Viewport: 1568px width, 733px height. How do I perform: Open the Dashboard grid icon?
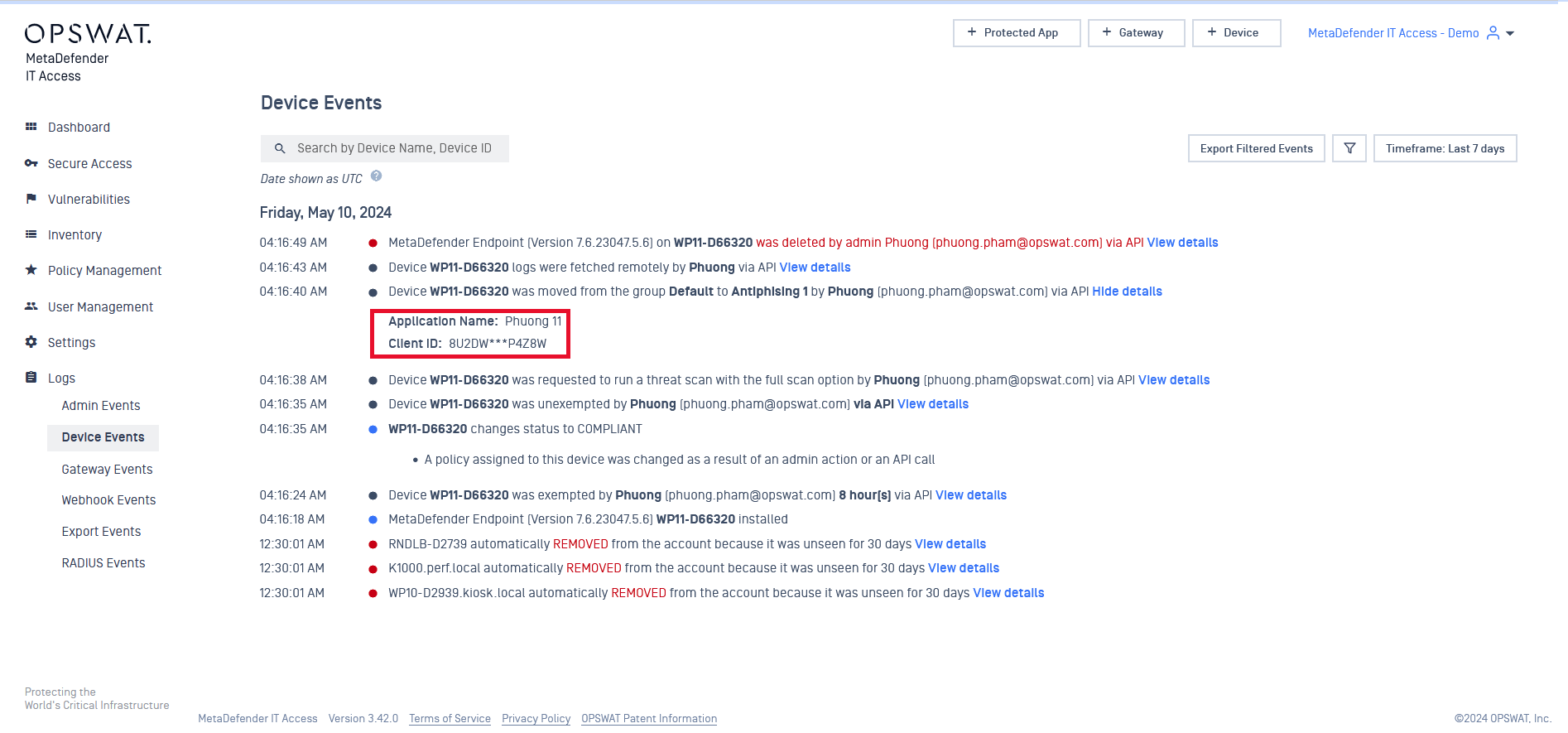(x=31, y=127)
